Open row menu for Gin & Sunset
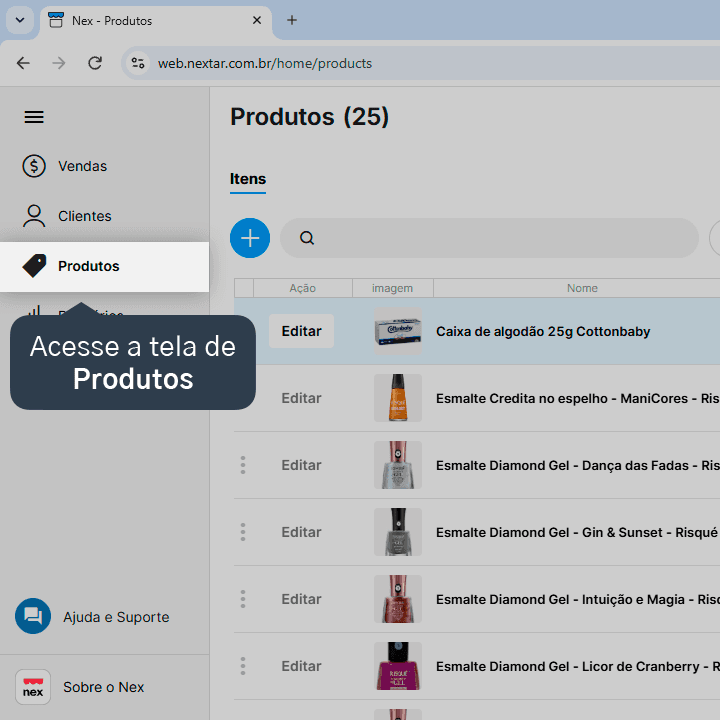 [x=243, y=532]
